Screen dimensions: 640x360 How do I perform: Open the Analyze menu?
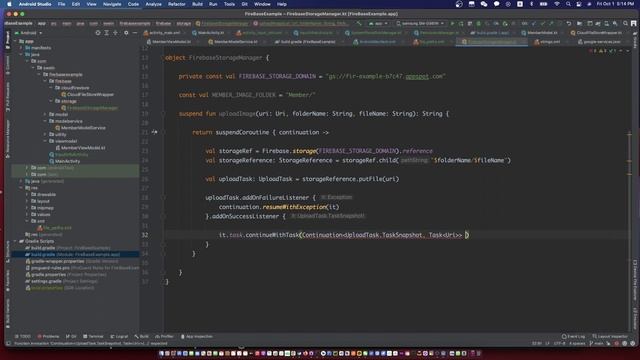pyautogui.click(x=153, y=4)
